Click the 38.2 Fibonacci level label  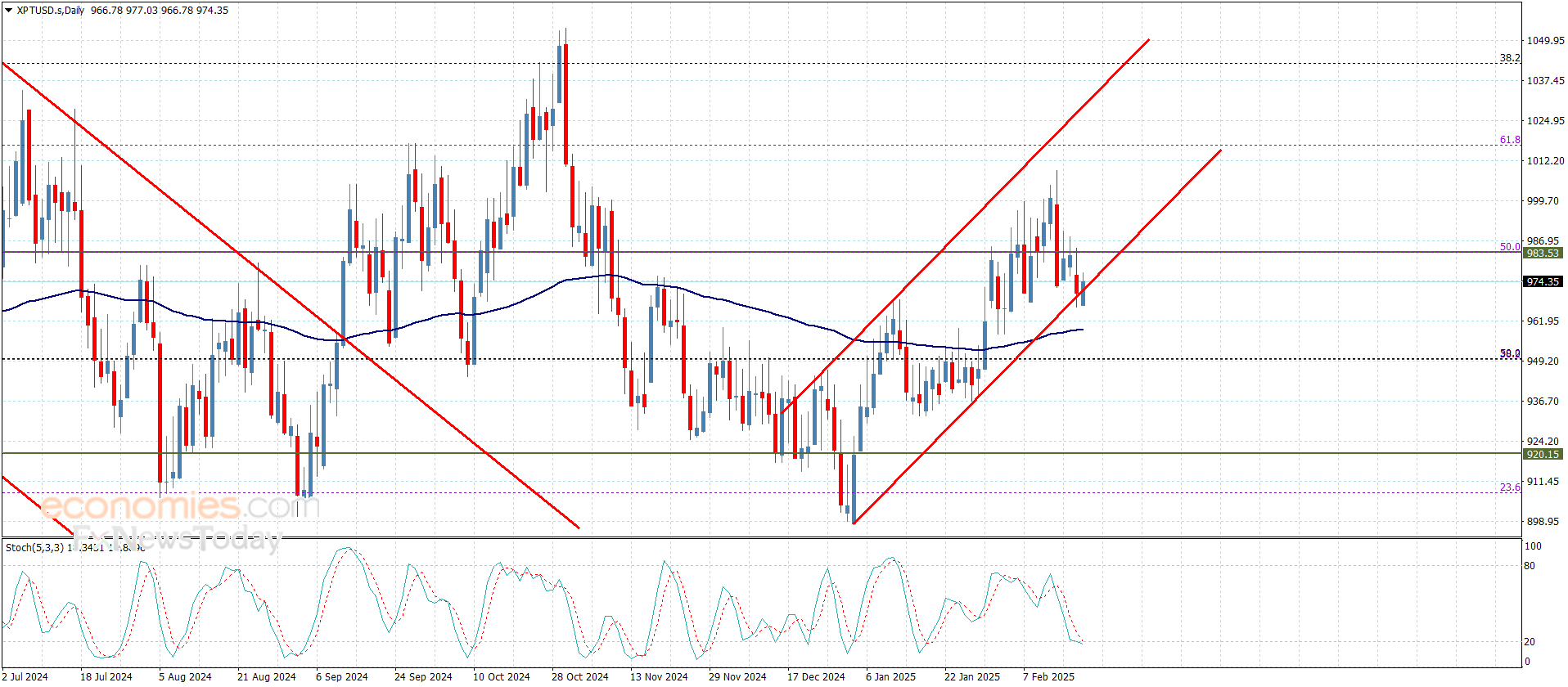click(1510, 58)
